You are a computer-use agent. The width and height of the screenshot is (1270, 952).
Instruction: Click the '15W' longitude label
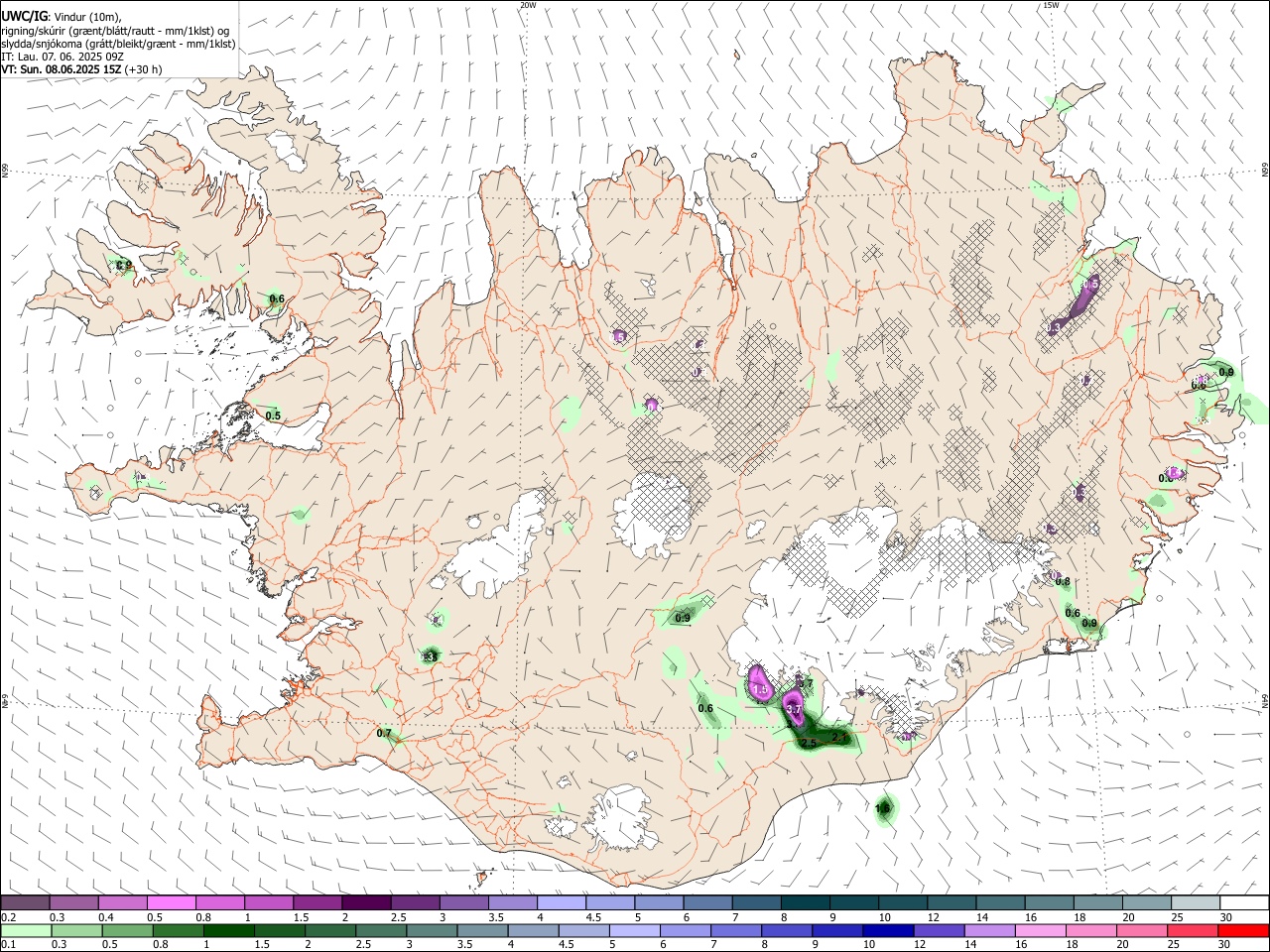pos(1051,5)
